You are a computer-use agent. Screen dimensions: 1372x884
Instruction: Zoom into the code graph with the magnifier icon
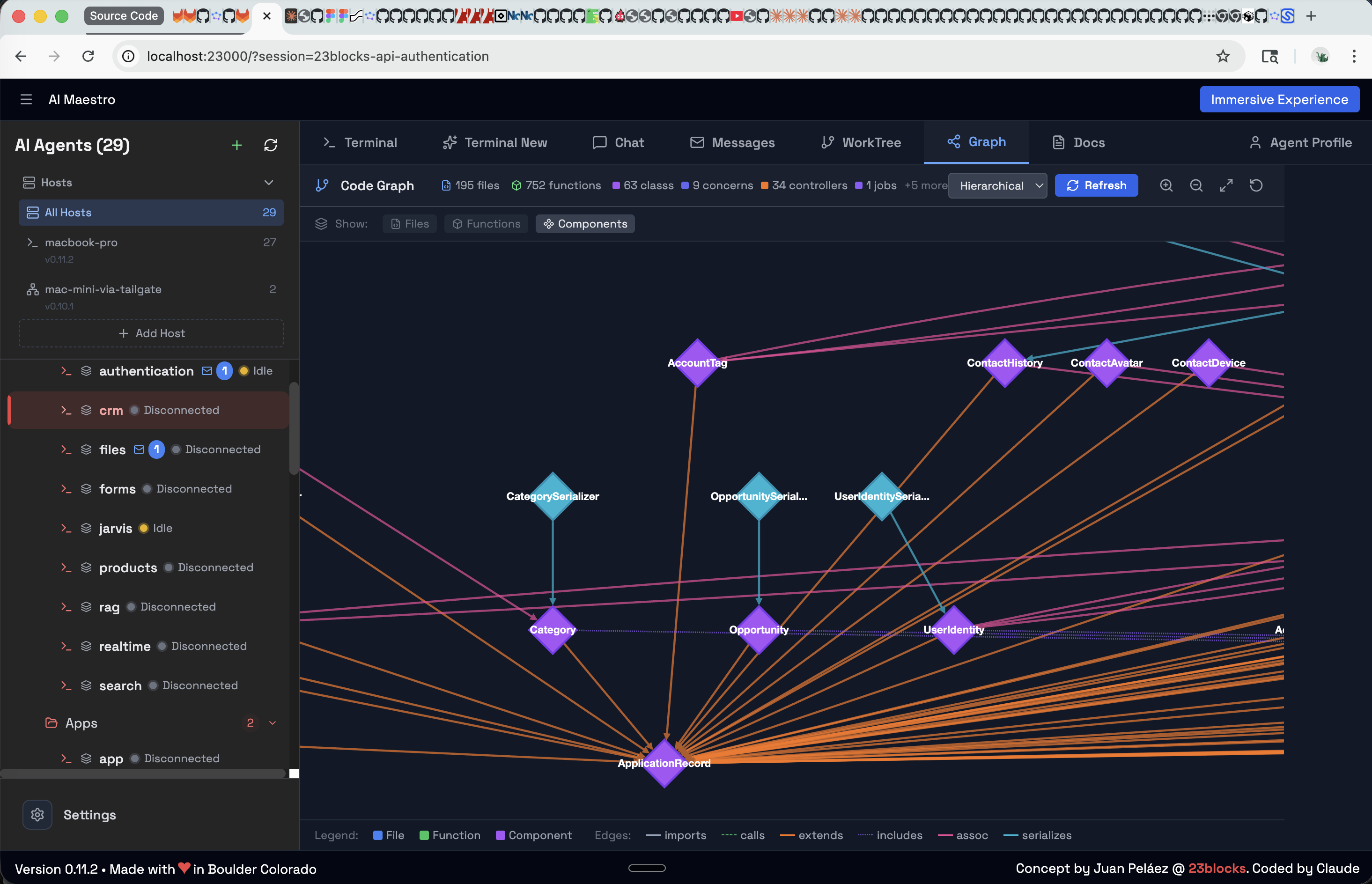click(1166, 185)
